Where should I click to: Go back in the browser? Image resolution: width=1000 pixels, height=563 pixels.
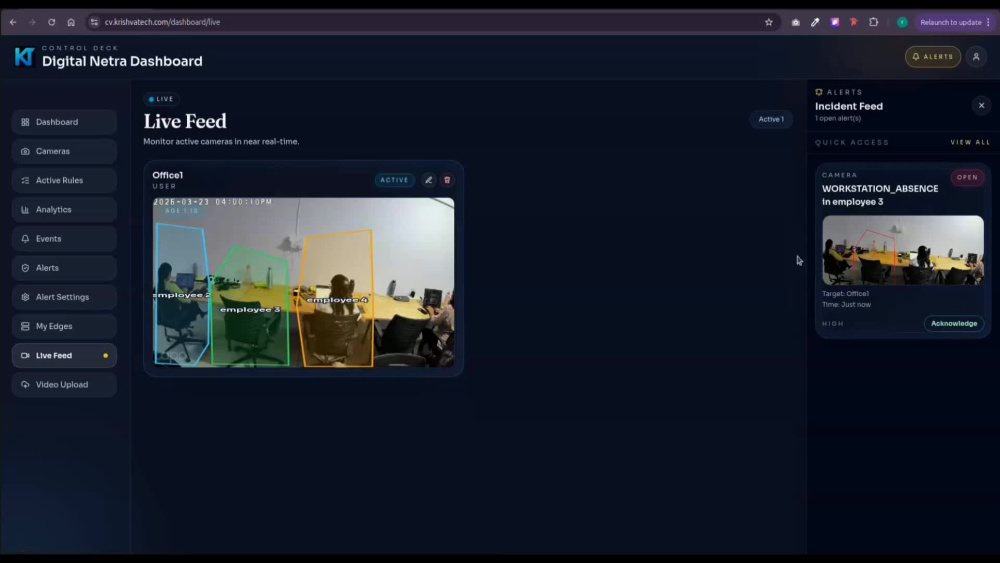pos(13,22)
